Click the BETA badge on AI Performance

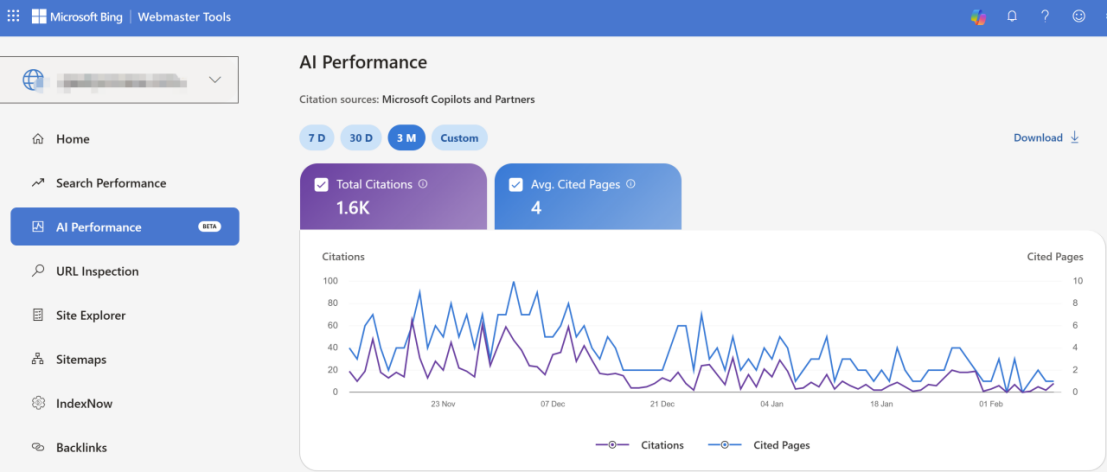click(210, 227)
